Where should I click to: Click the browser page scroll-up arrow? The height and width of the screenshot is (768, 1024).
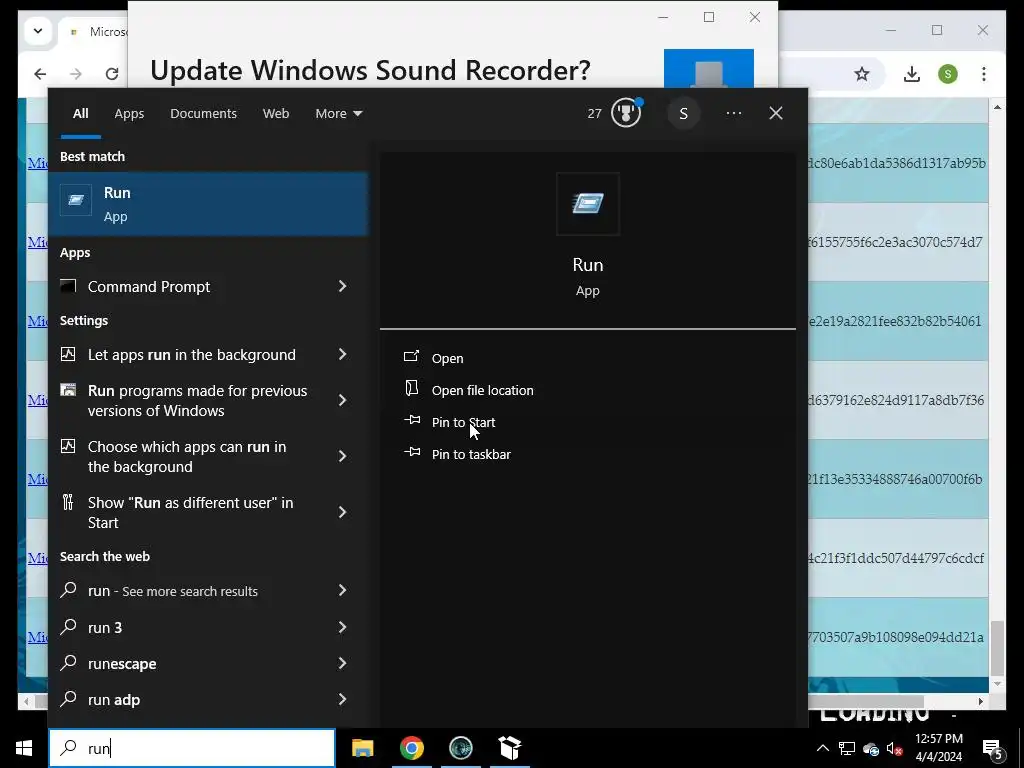[x=997, y=107]
